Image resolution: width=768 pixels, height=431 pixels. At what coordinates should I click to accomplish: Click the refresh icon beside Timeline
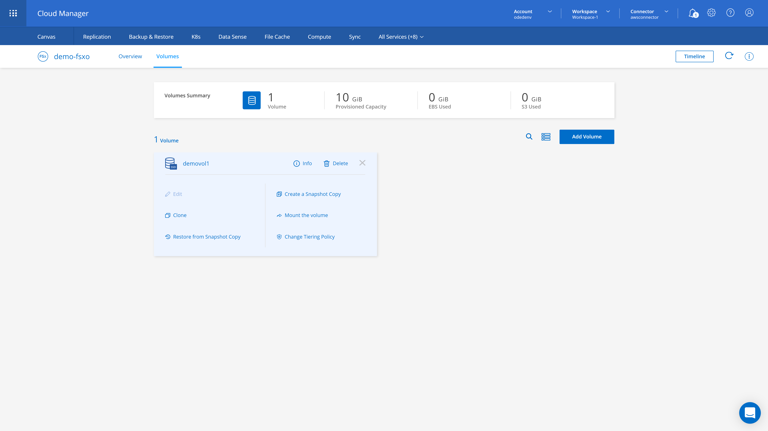pyautogui.click(x=729, y=56)
